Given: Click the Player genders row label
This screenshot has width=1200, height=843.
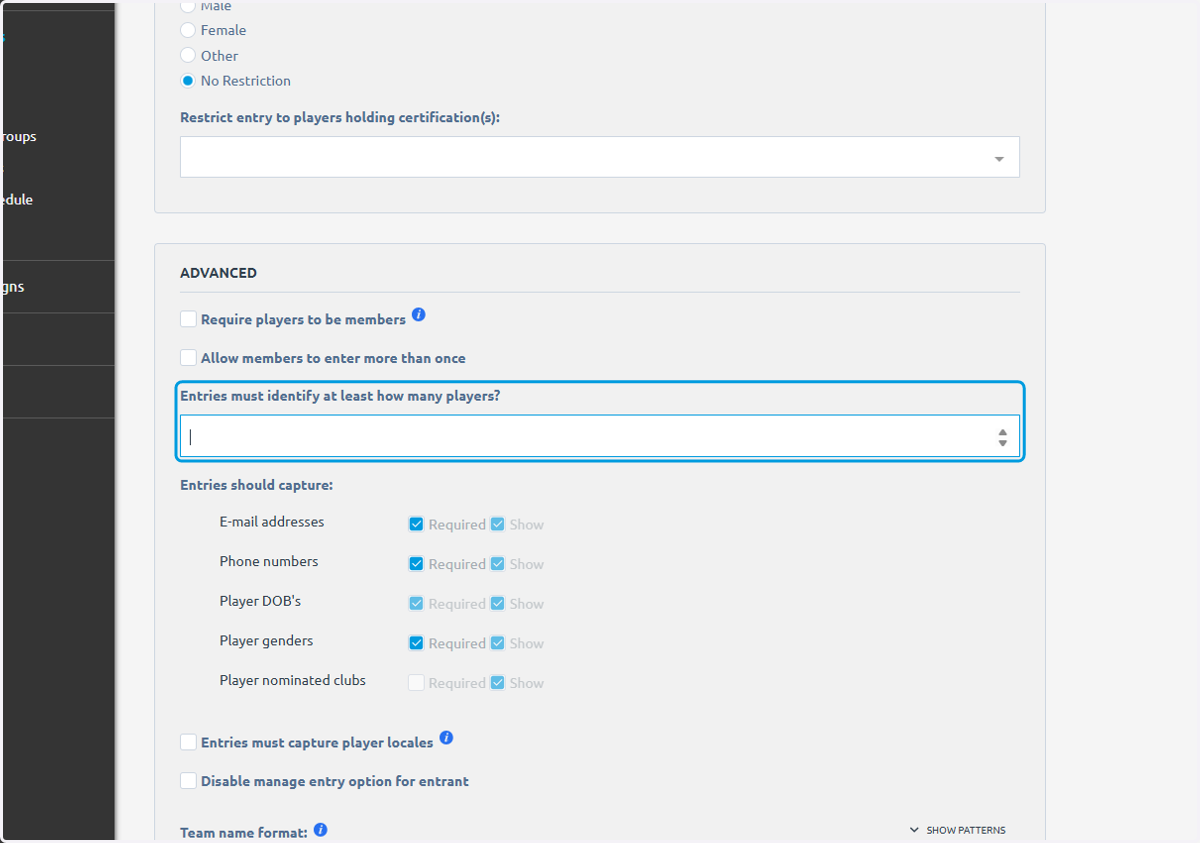Looking at the screenshot, I should pyautogui.click(x=266, y=640).
